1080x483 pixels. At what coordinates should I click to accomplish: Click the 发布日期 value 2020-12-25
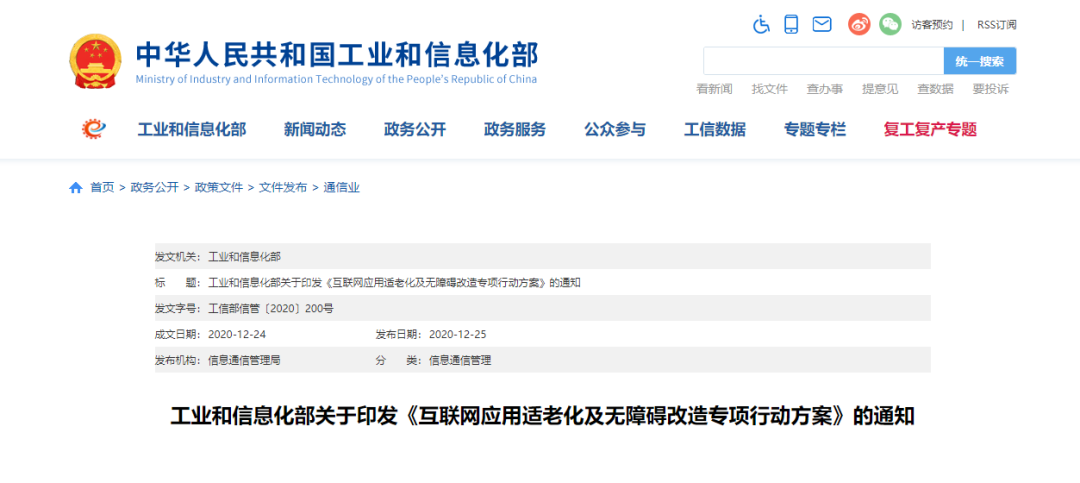[x=458, y=334]
